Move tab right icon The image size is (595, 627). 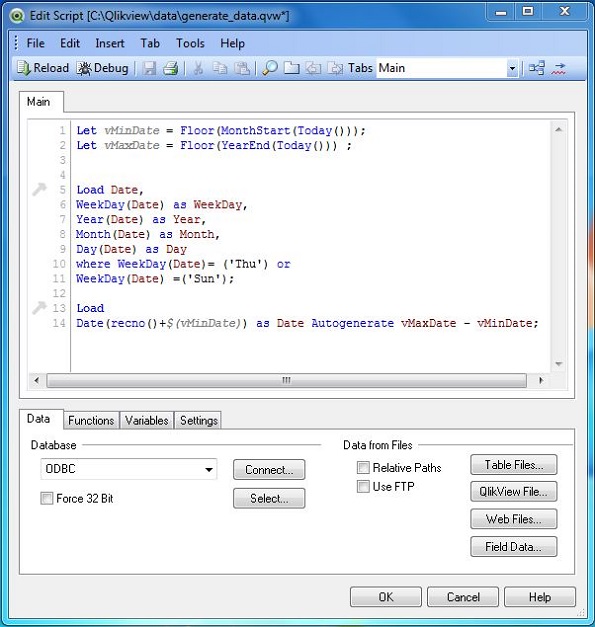(x=335, y=68)
